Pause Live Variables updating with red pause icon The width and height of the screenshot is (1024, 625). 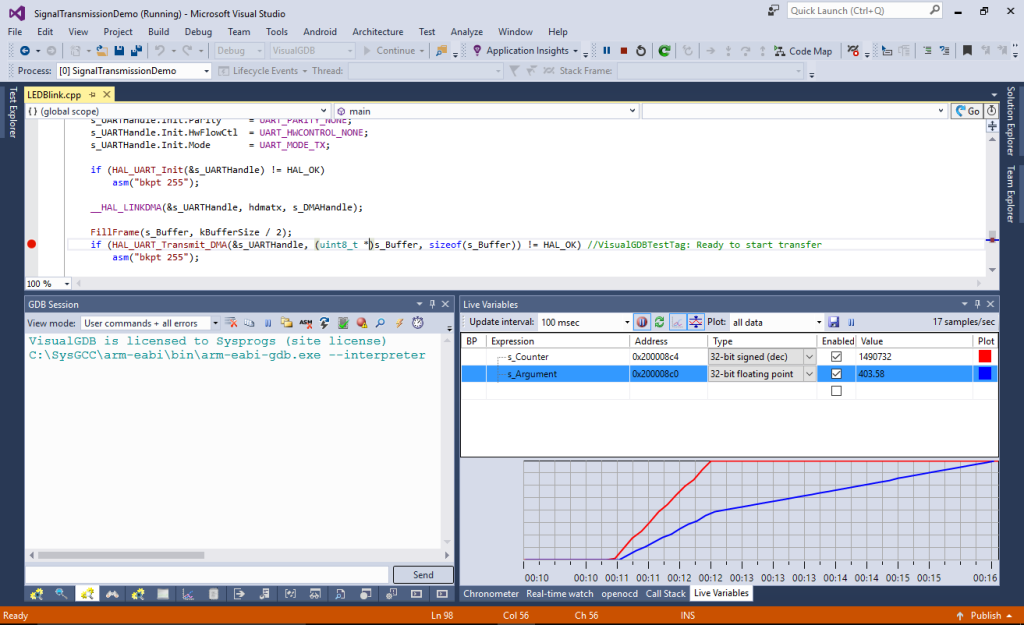642,322
